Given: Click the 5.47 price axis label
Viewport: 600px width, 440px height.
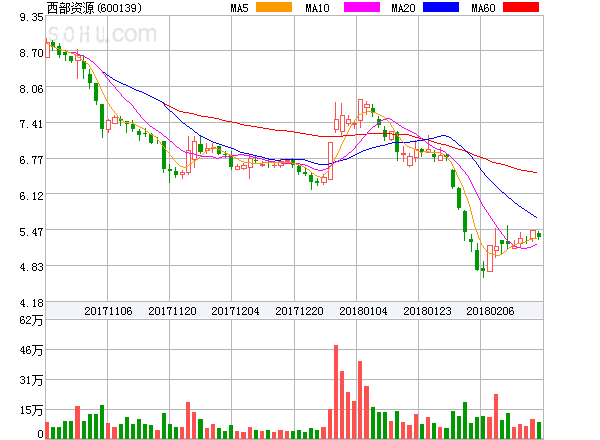Looking at the screenshot, I should pyautogui.click(x=31, y=231).
